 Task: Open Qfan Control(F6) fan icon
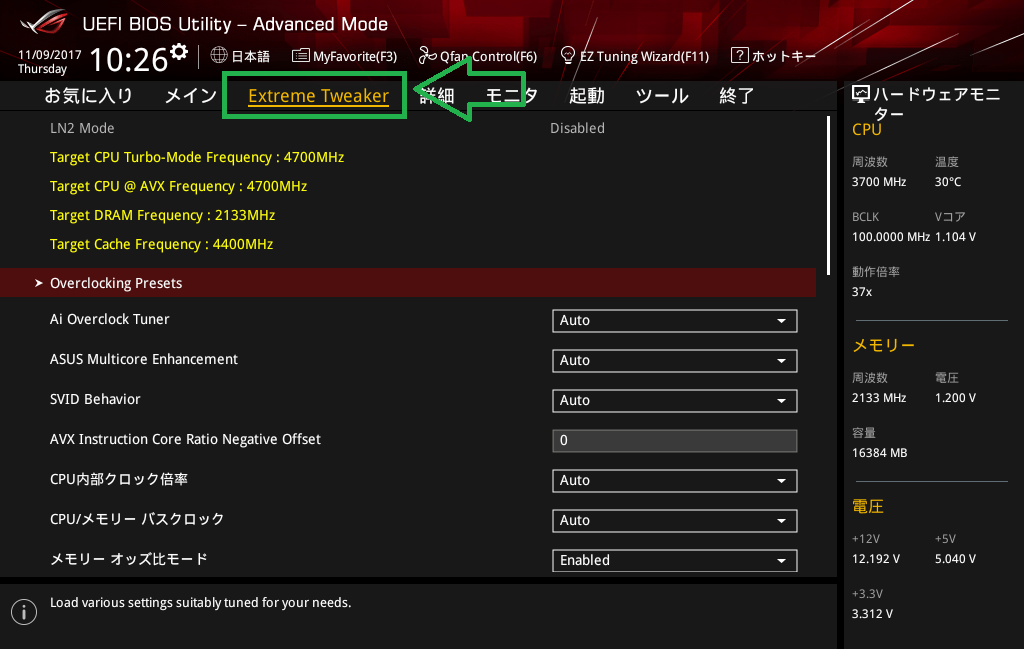tap(427, 55)
